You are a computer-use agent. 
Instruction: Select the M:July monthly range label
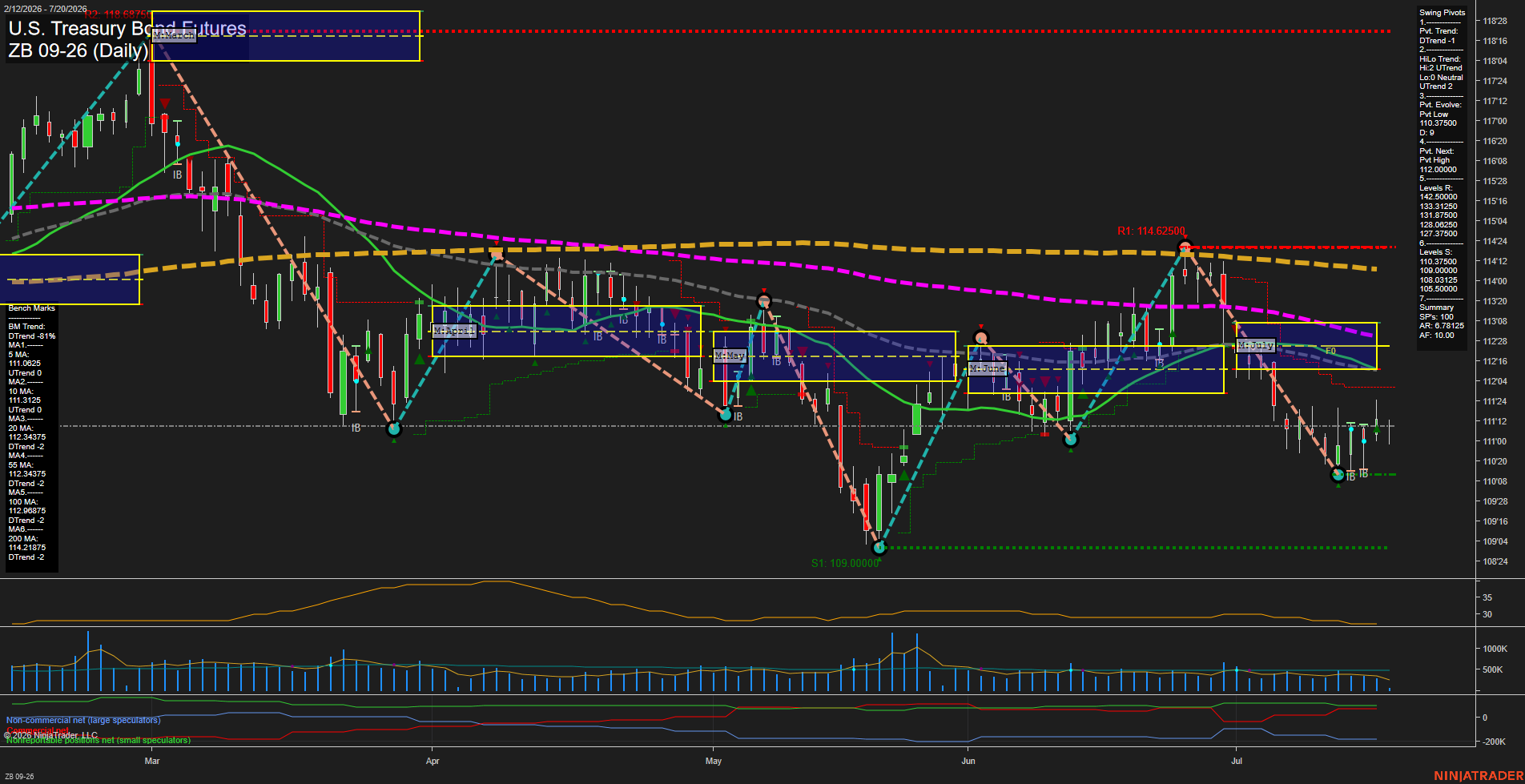[x=1255, y=346]
